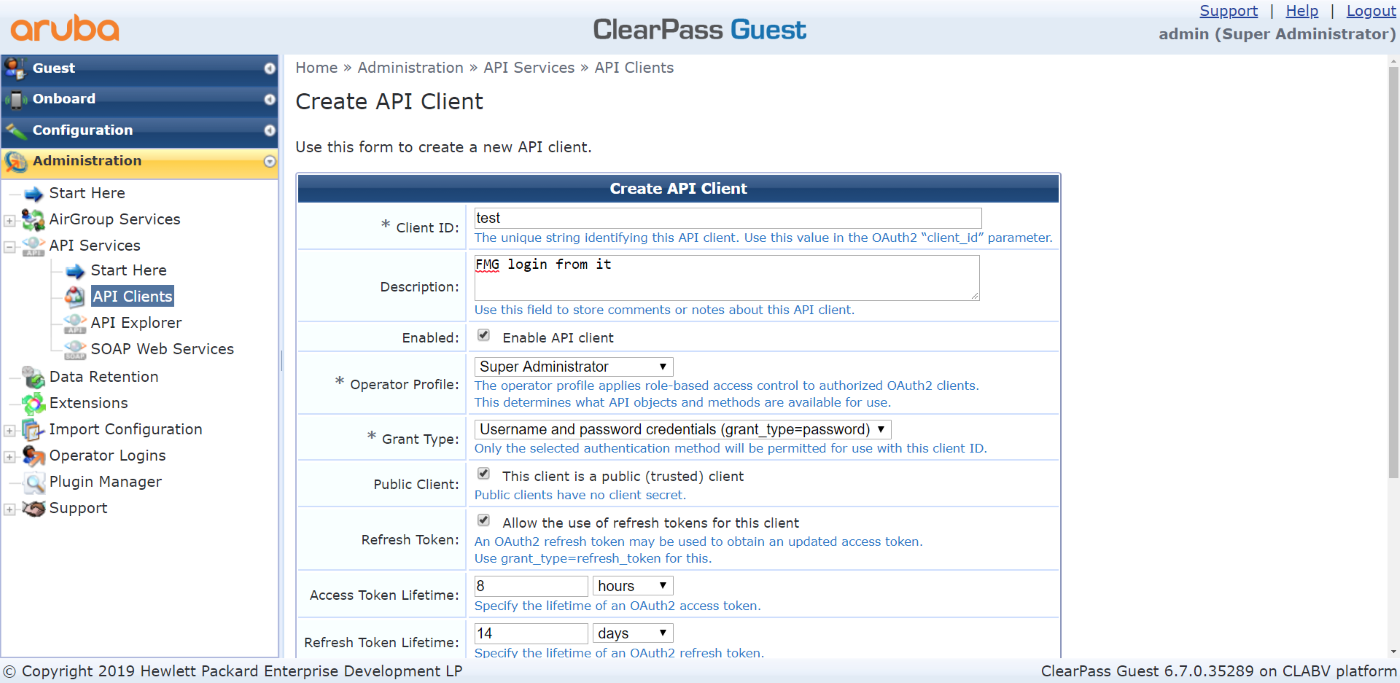
Task: Click the Support handshake icon
Action: (x=34, y=508)
